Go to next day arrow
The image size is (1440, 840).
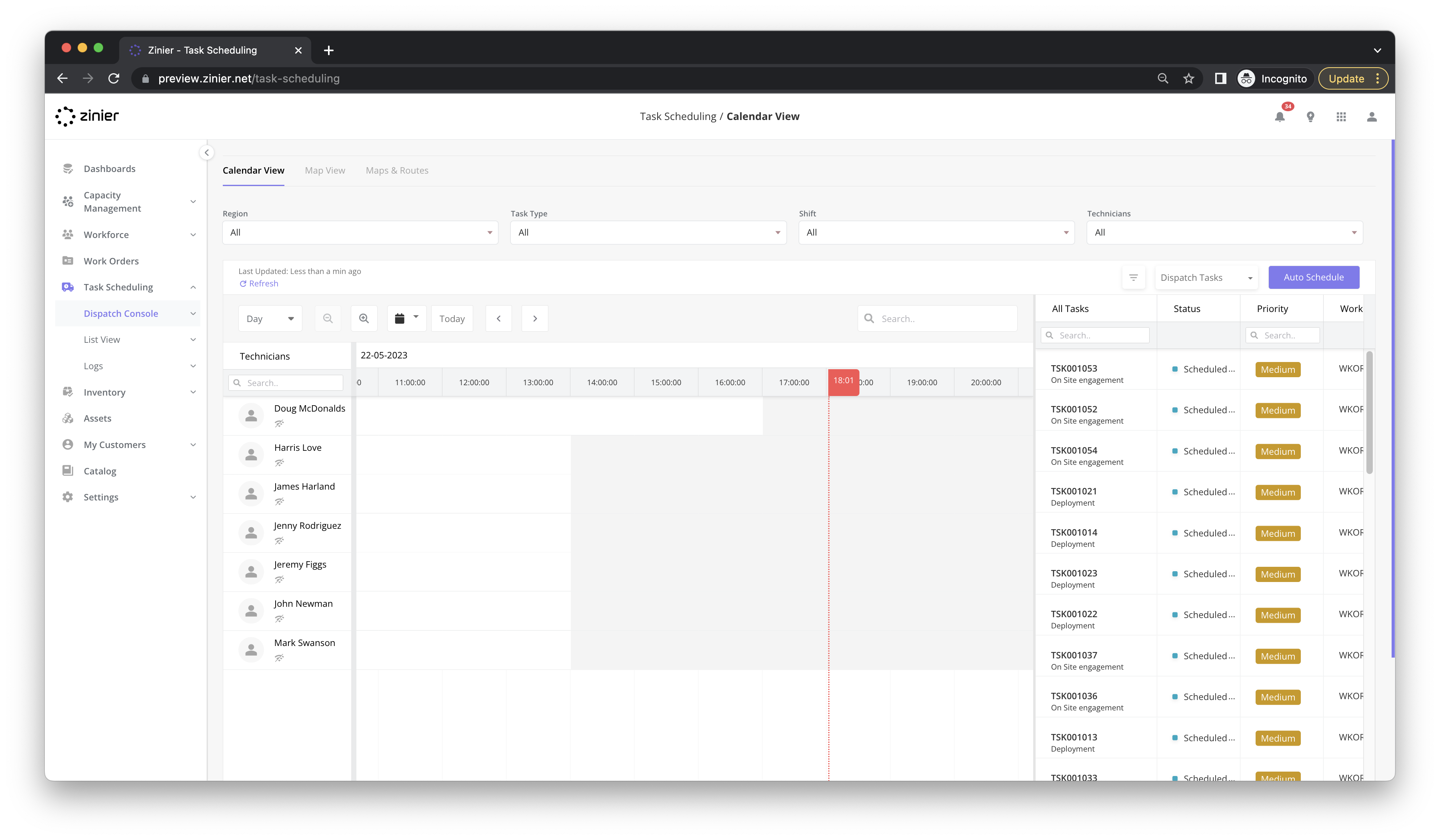tap(535, 318)
